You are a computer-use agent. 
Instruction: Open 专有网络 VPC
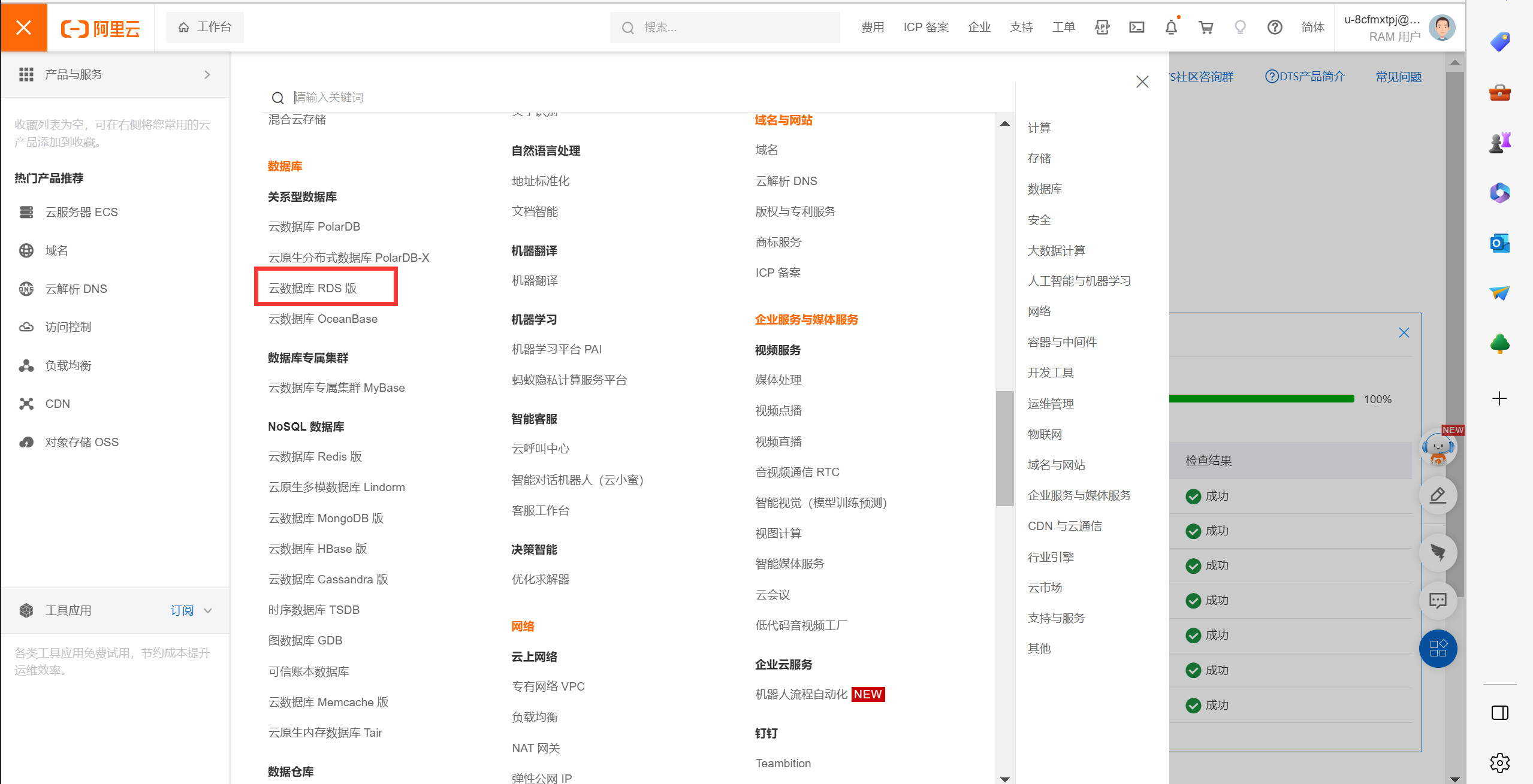tap(548, 686)
